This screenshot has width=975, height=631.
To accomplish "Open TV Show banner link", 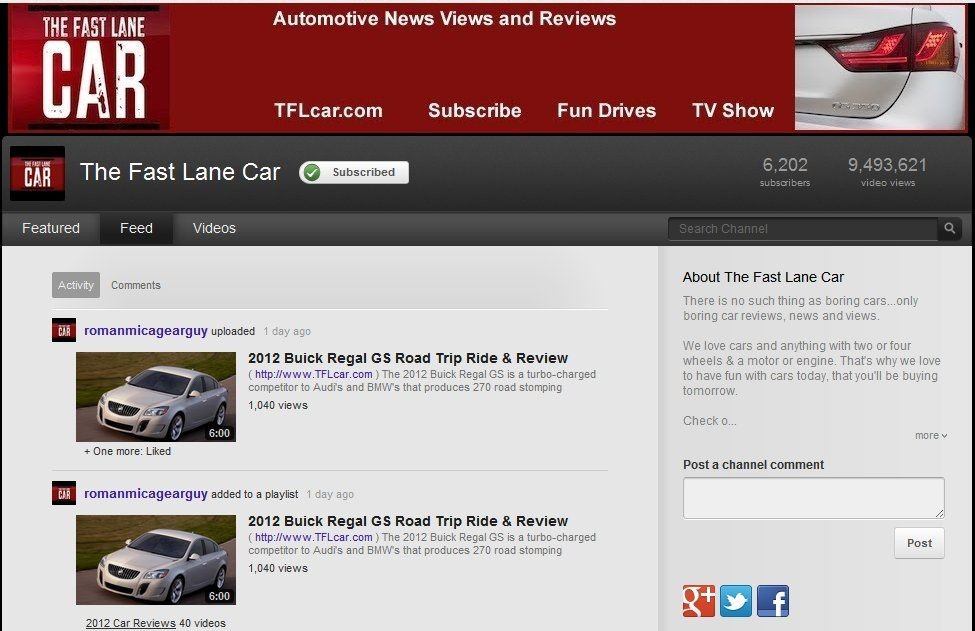I will [733, 111].
